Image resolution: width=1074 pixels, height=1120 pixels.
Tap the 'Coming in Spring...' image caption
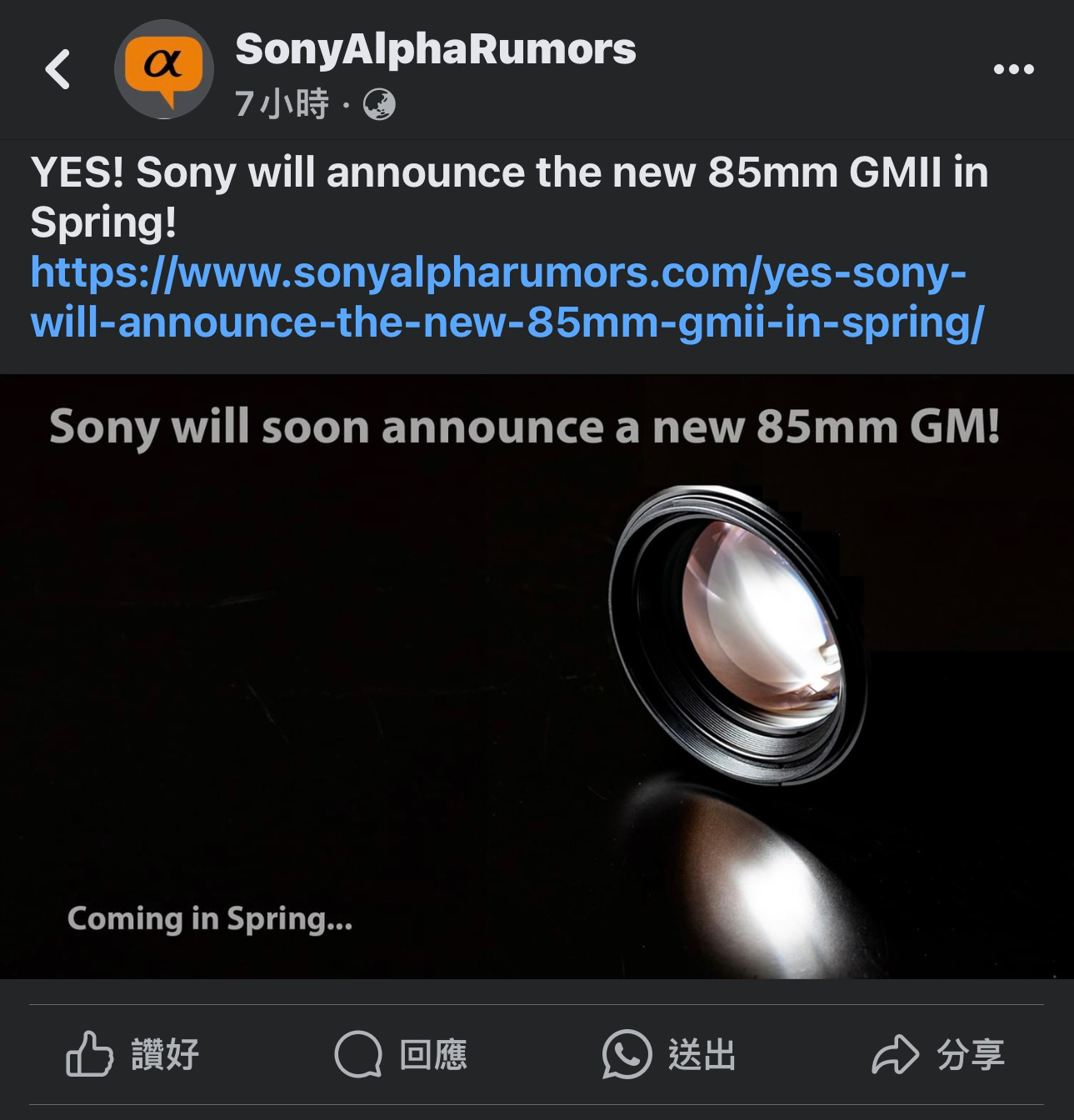click(x=210, y=919)
